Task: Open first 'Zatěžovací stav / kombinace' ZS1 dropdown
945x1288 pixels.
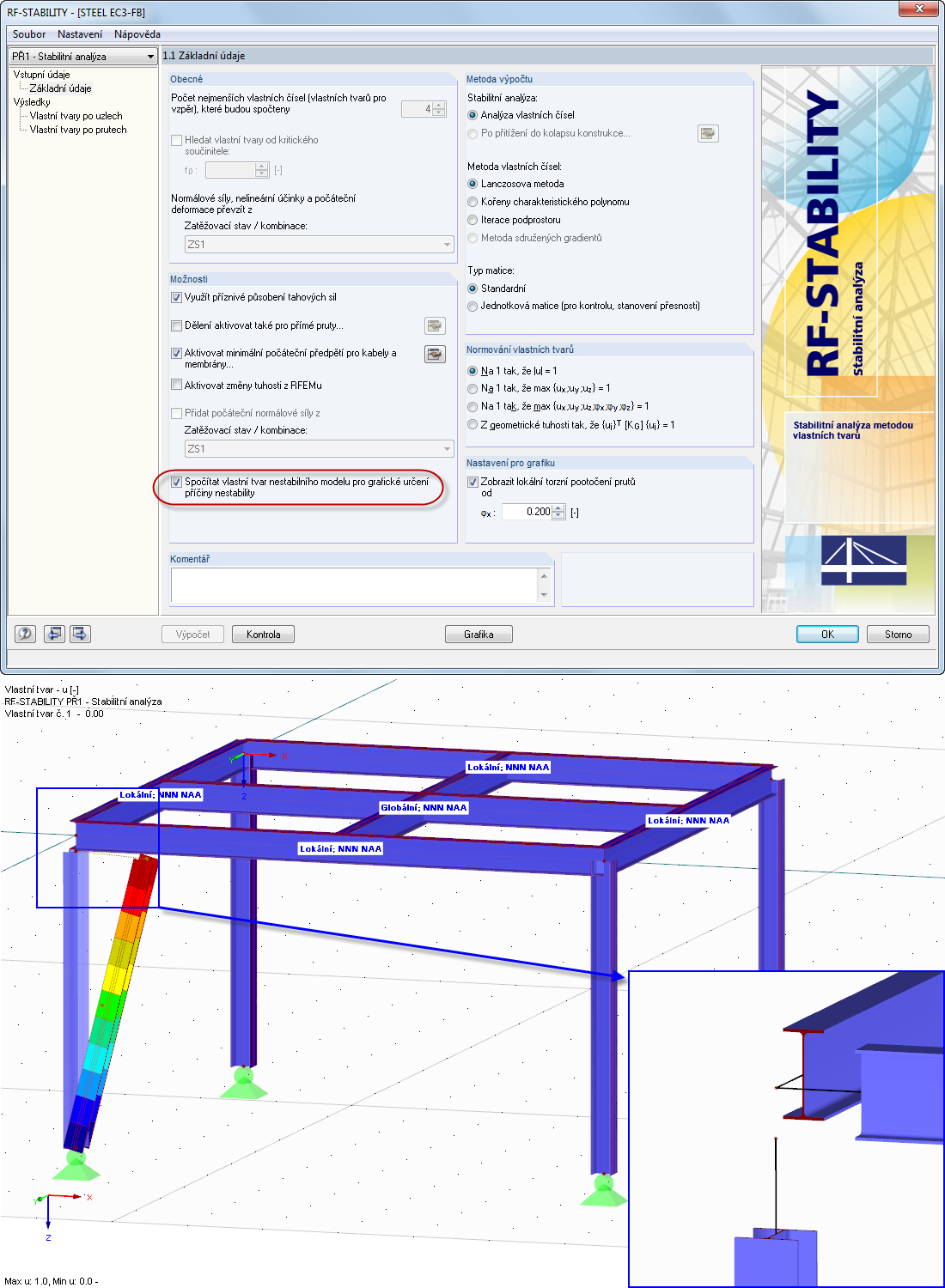Action: point(320,245)
